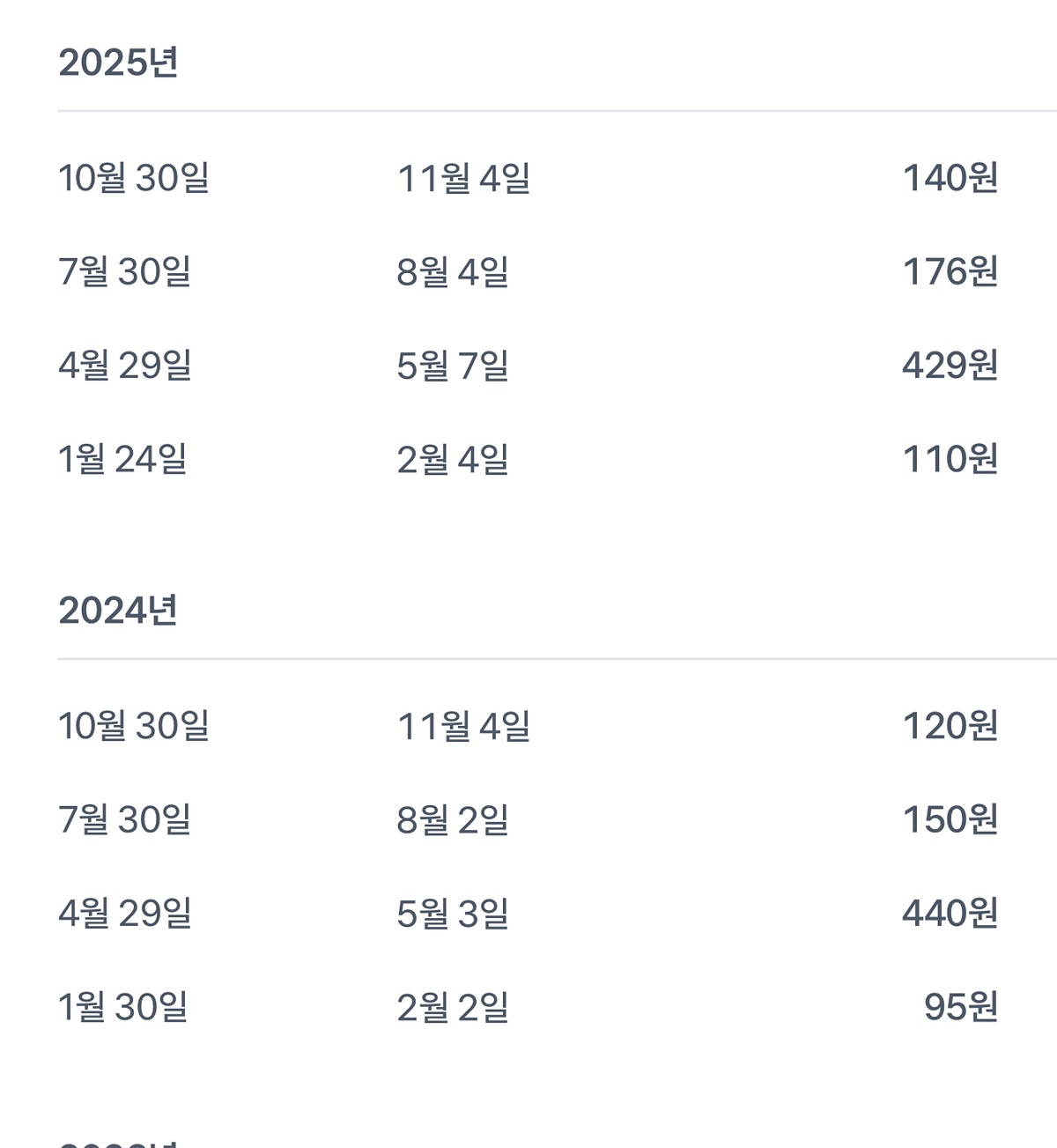Open the 2025 10월 30일 dividend row
The image size is (1057, 1148).
click(x=528, y=178)
